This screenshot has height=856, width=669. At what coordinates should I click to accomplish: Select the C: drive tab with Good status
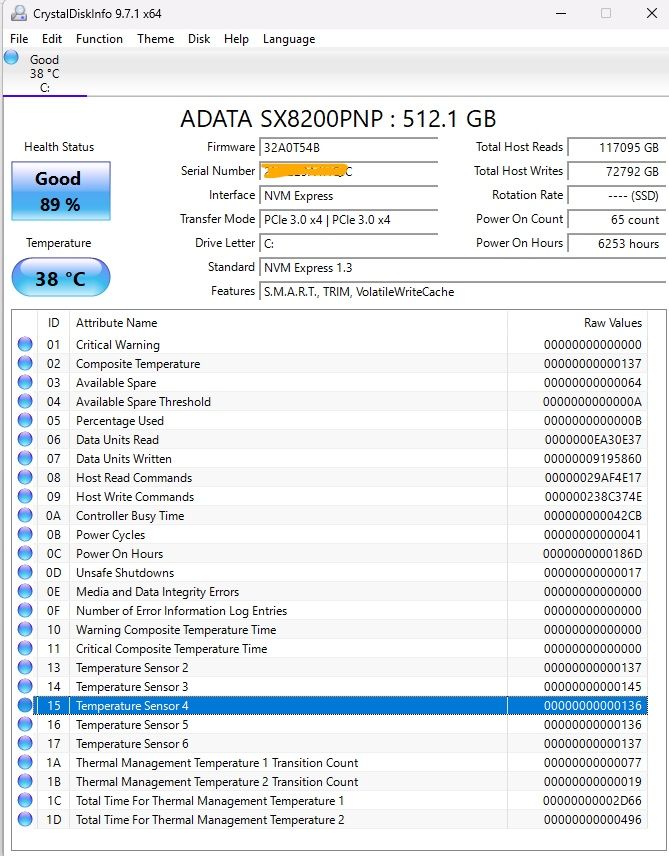click(x=45, y=73)
